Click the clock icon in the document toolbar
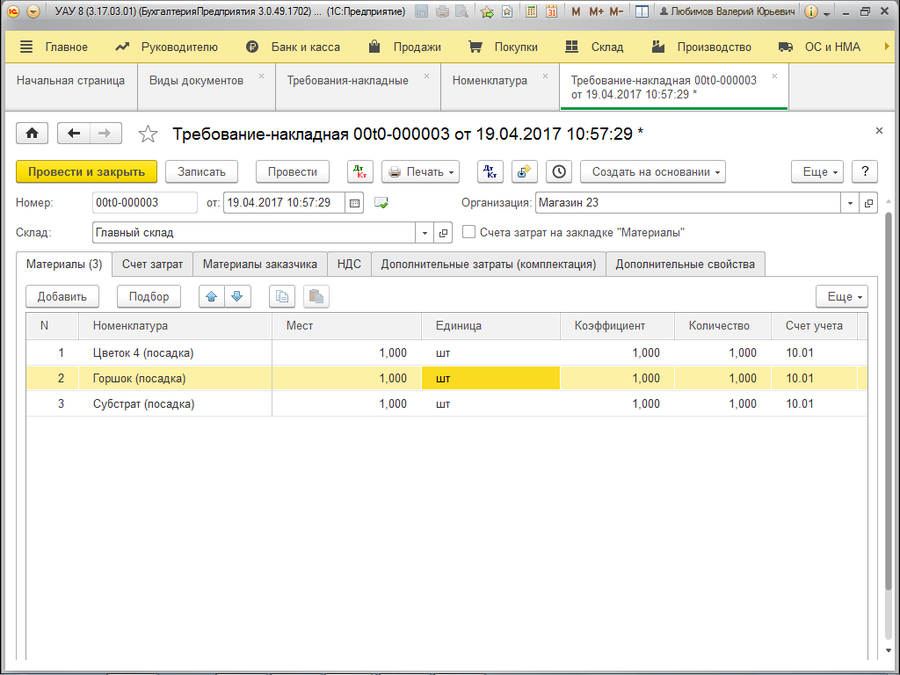The width and height of the screenshot is (900, 675). click(x=558, y=172)
